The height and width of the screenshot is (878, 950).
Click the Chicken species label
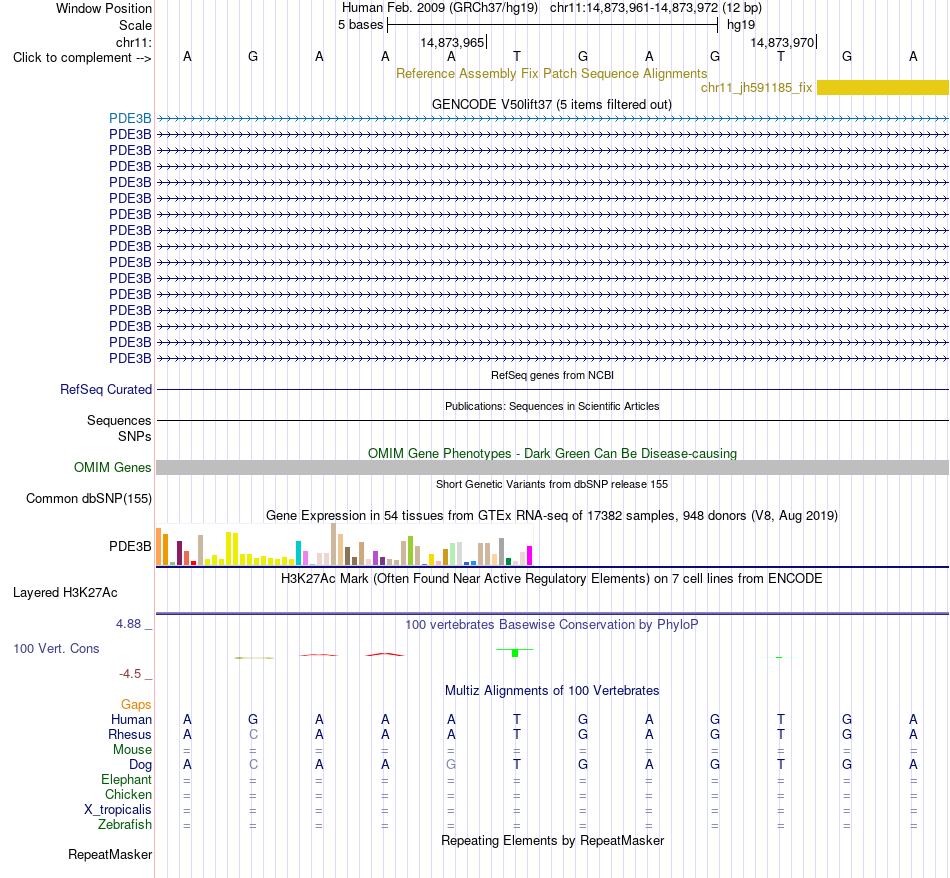(128, 794)
